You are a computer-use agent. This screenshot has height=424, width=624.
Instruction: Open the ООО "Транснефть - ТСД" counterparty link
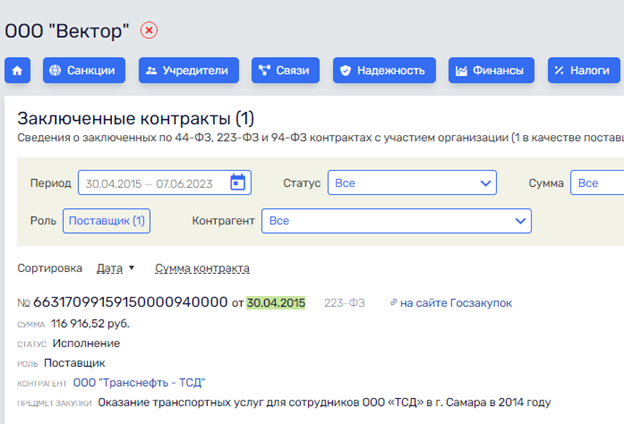pyautogui.click(x=139, y=383)
